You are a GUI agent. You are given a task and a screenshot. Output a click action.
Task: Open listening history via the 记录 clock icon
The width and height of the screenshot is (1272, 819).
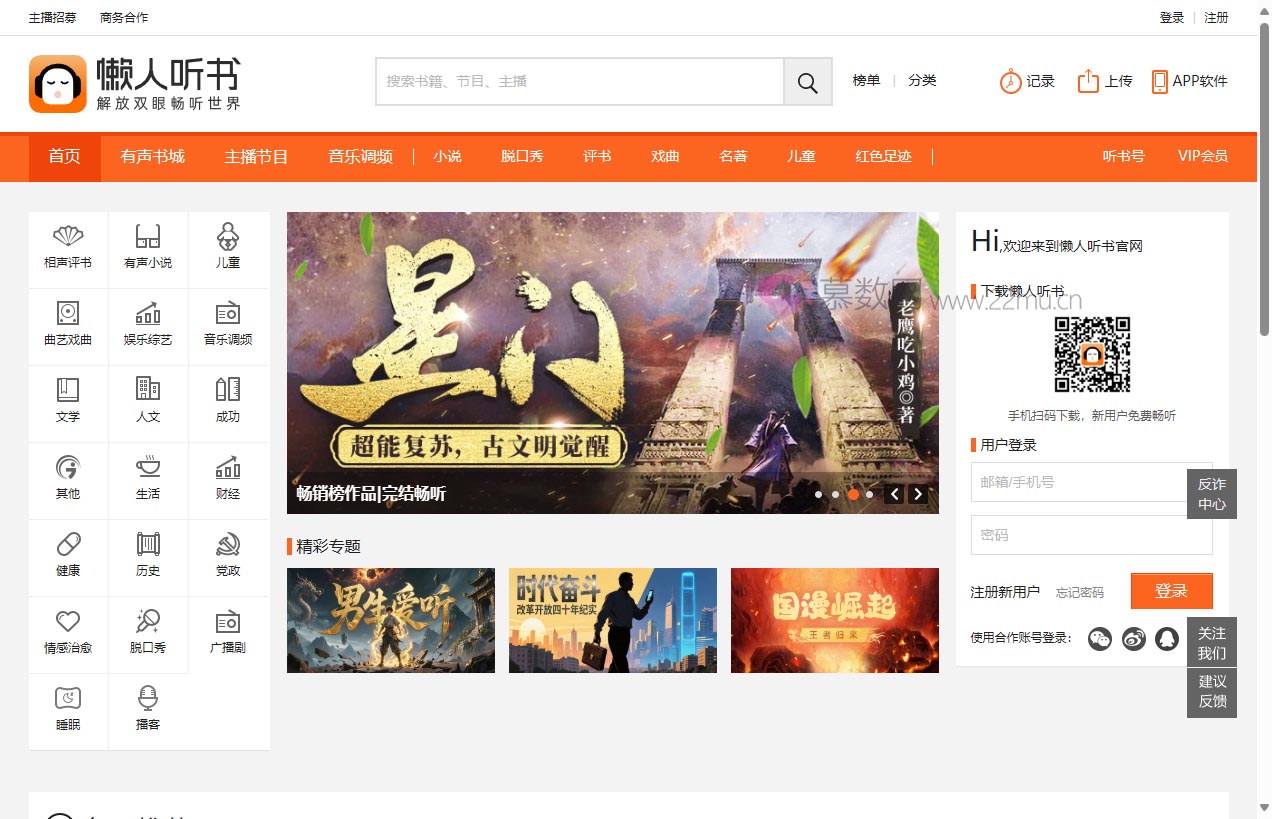(x=1008, y=81)
